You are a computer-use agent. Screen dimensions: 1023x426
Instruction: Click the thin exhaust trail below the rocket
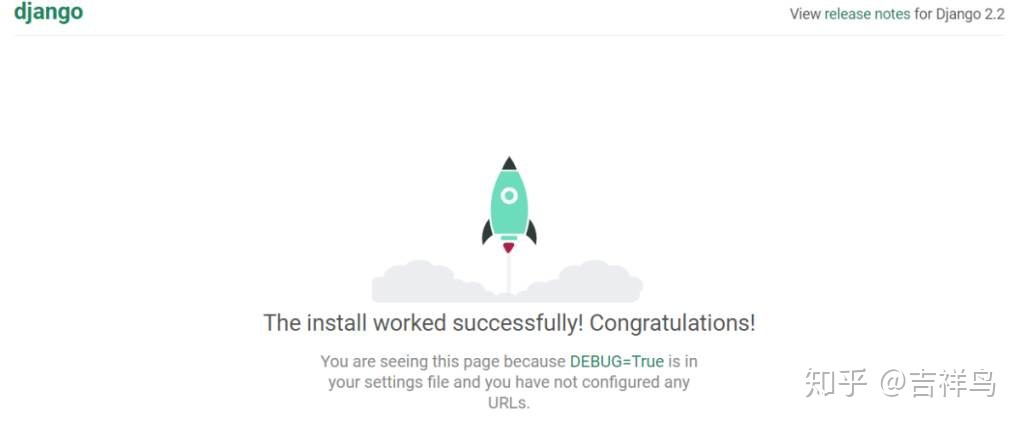[x=508, y=273]
